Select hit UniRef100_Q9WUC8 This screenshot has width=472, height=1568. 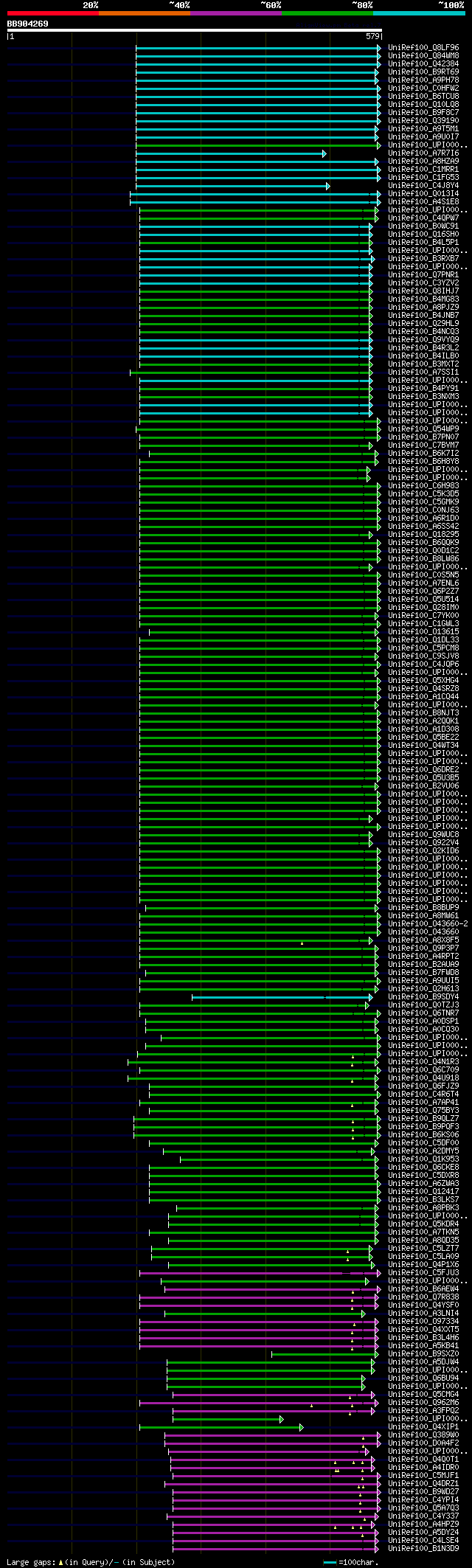tap(423, 834)
